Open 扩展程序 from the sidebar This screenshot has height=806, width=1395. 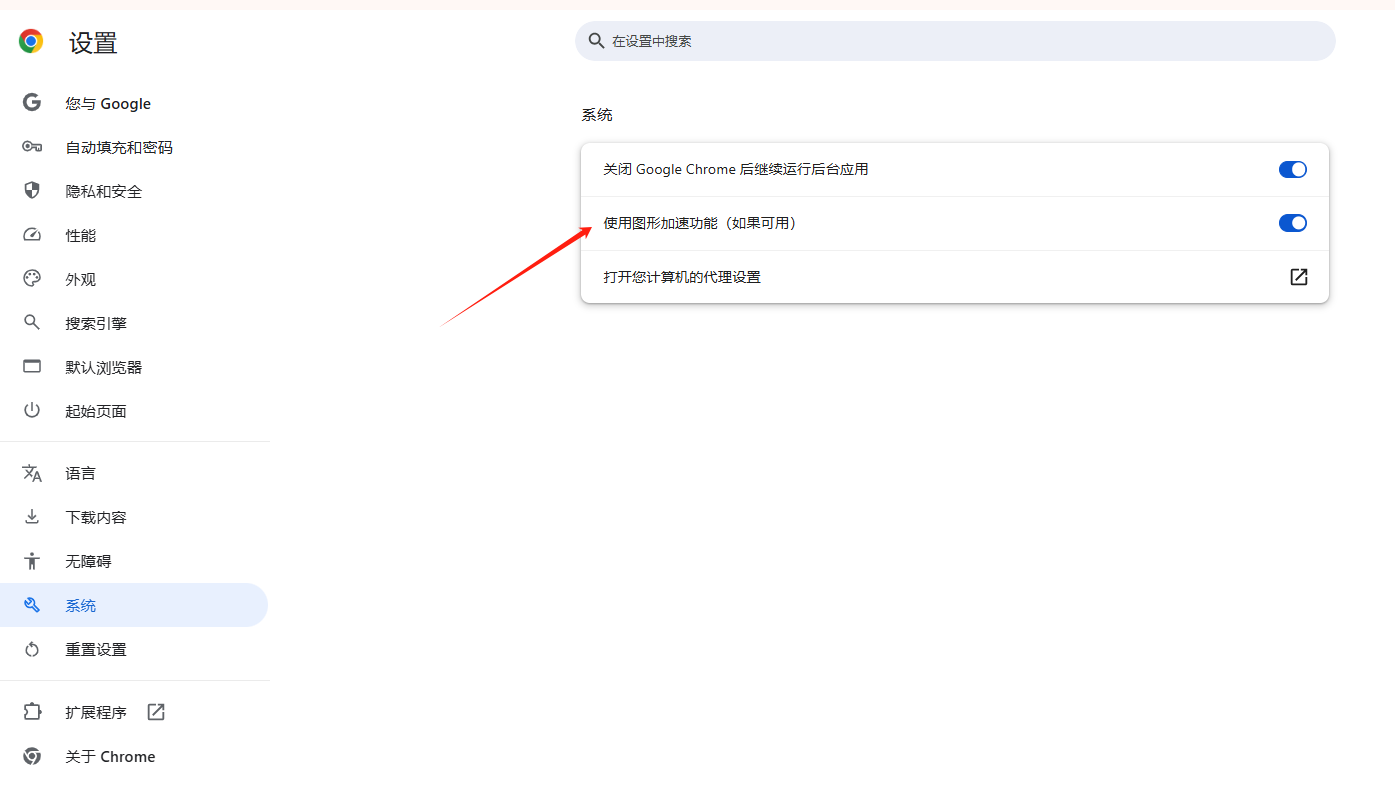pos(134,712)
